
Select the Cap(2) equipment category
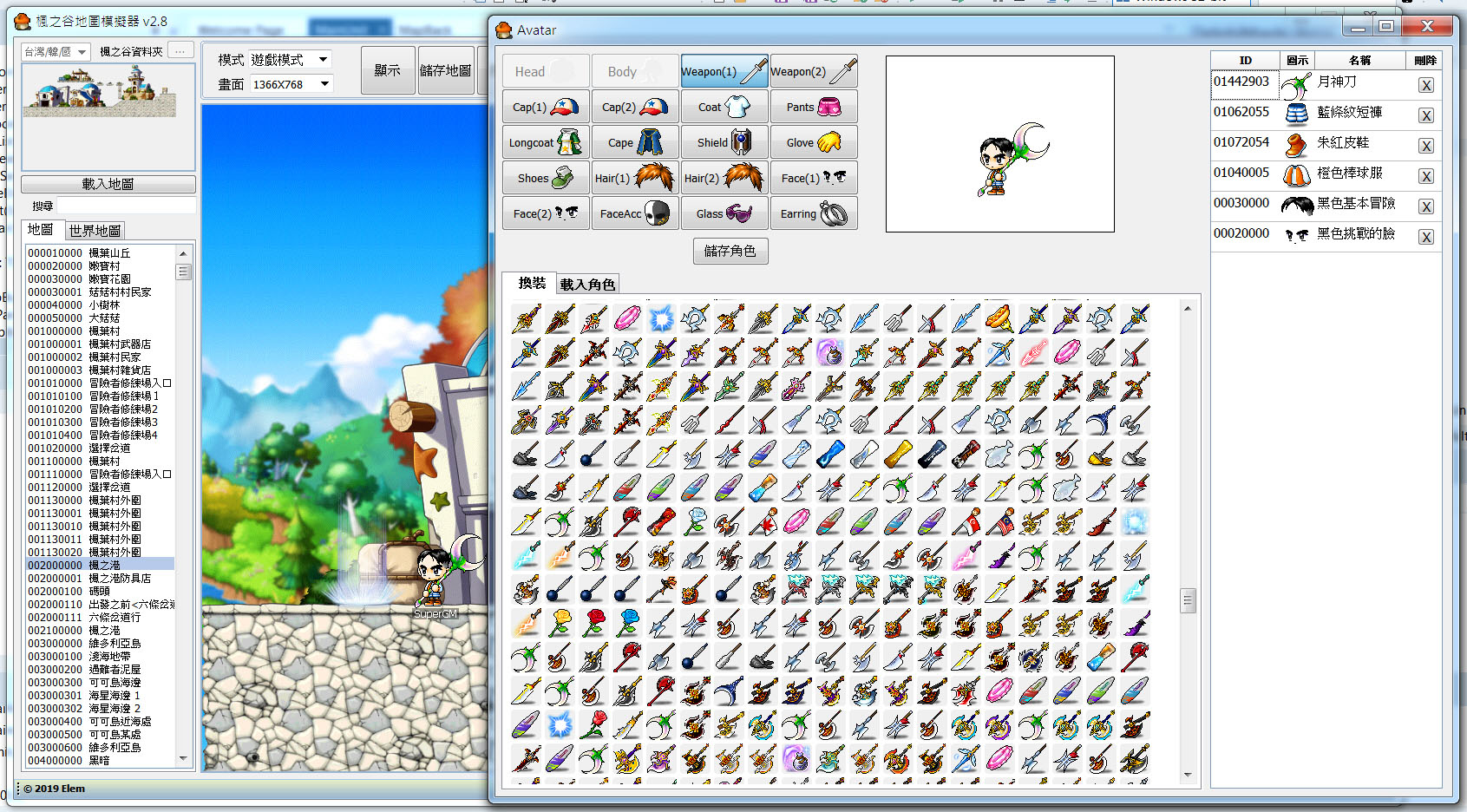click(635, 107)
